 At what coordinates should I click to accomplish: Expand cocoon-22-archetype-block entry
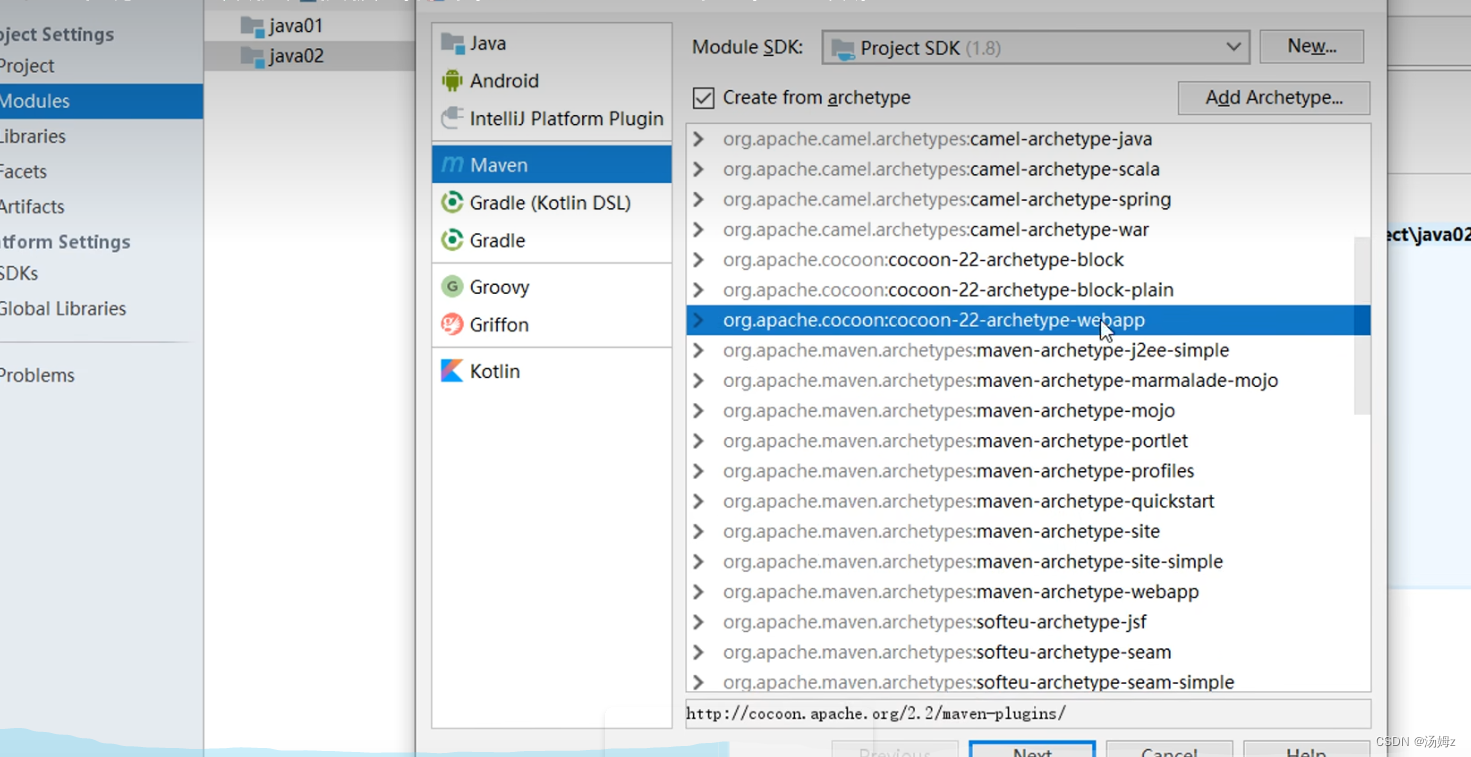click(x=699, y=260)
